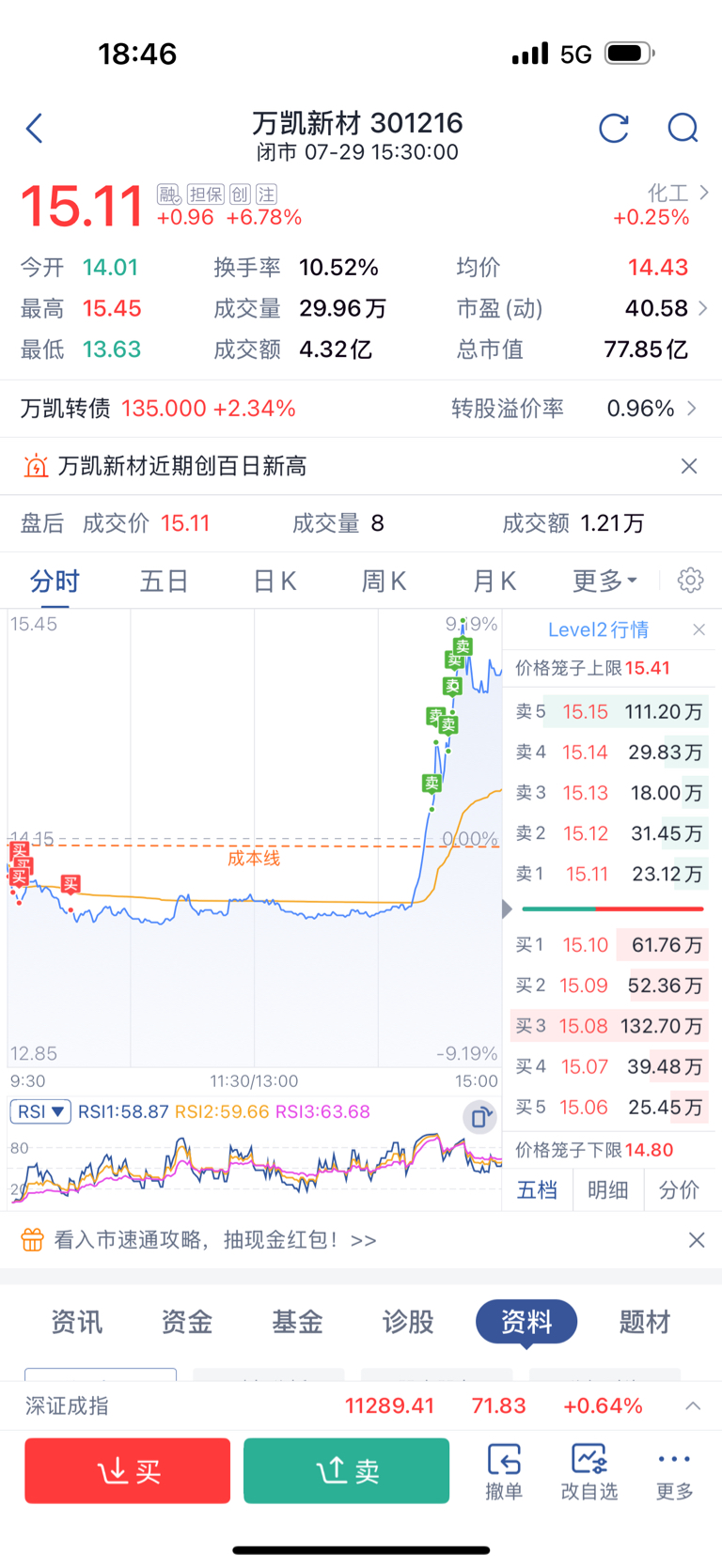Screen dimensions: 722x1568
Task: Tap the 看入市速通攻略 promo link
Action: [215, 1240]
